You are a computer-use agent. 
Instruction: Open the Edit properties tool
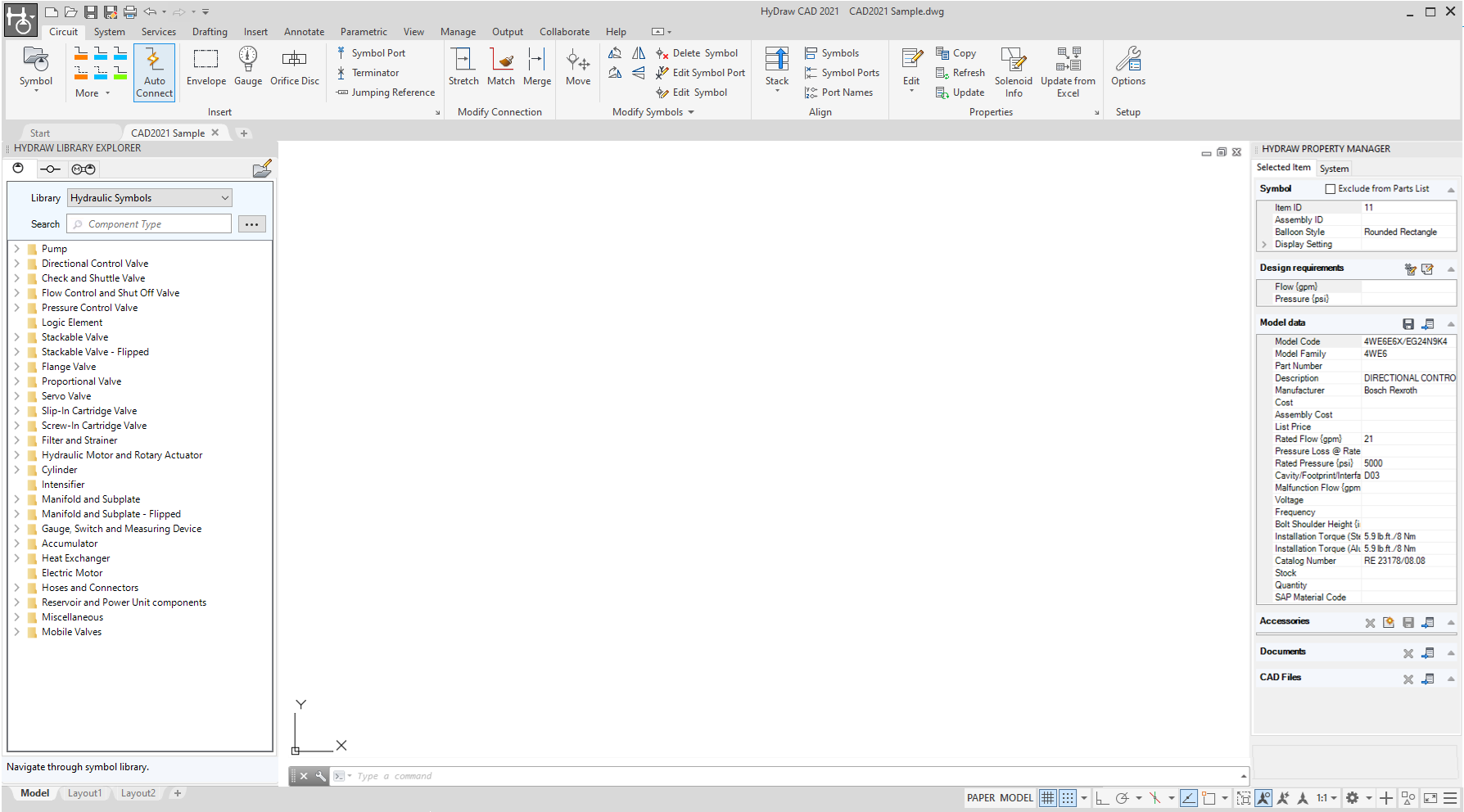pyautogui.click(x=911, y=69)
